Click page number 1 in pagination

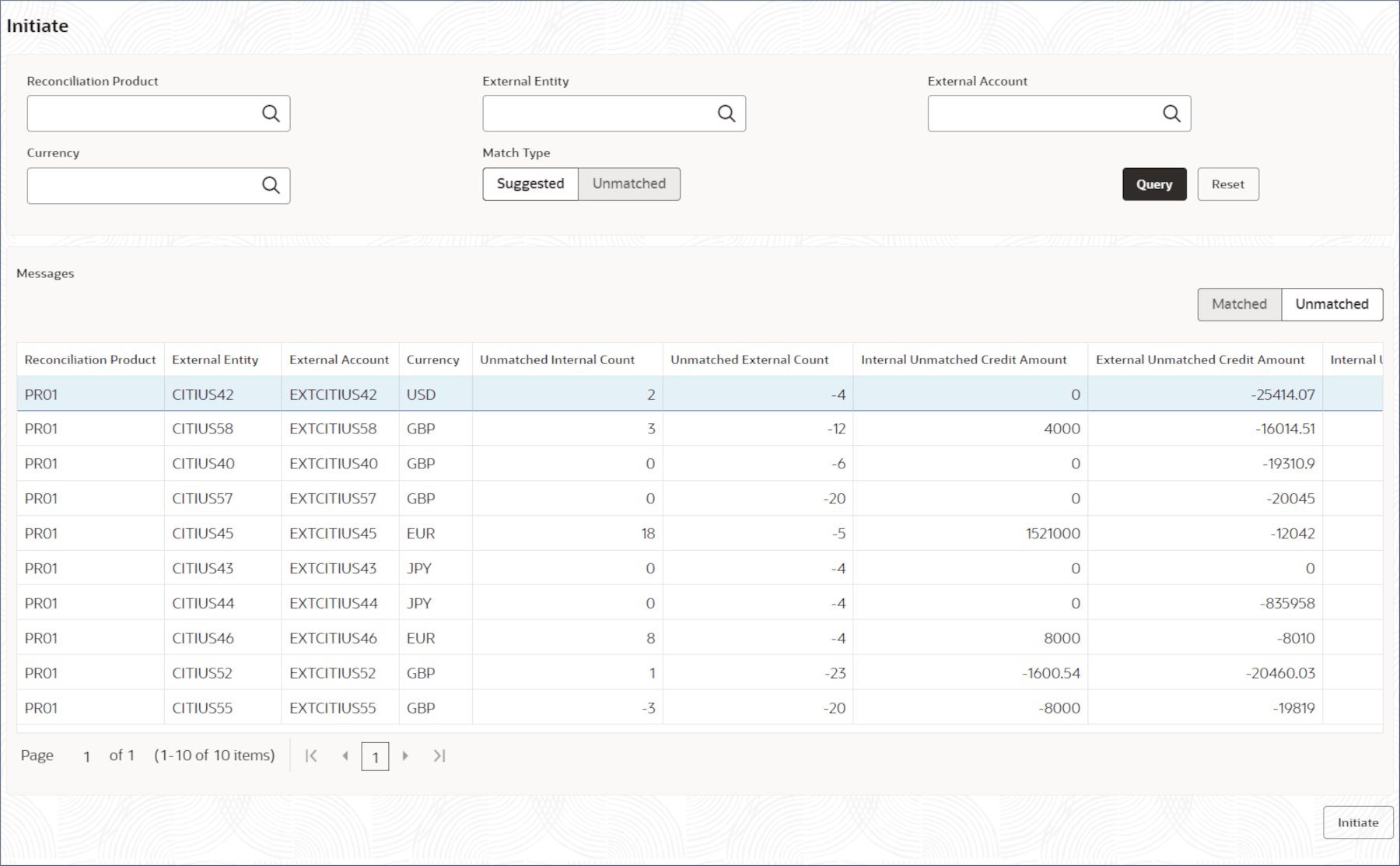click(x=375, y=756)
